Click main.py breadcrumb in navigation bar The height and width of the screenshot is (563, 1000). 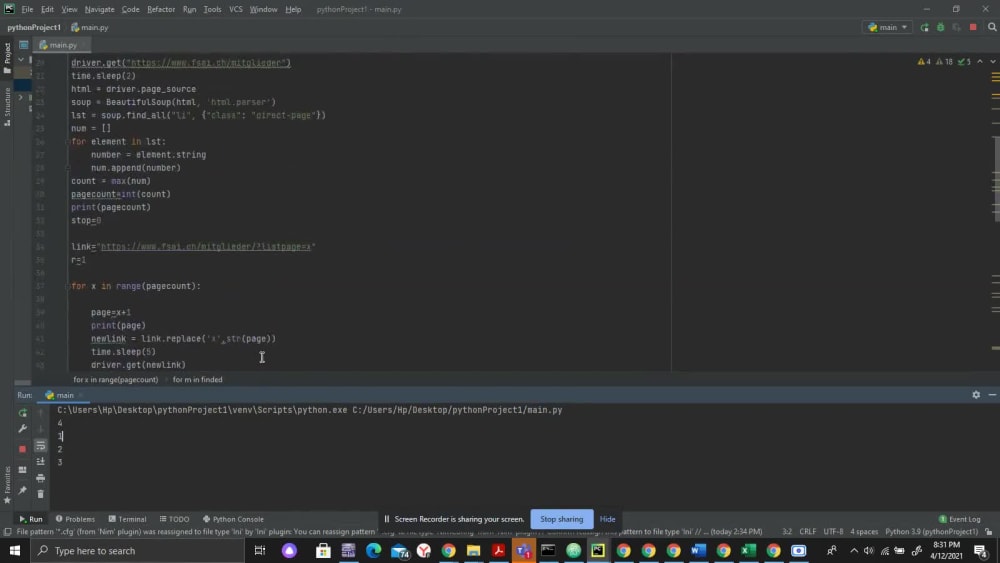tap(89, 27)
